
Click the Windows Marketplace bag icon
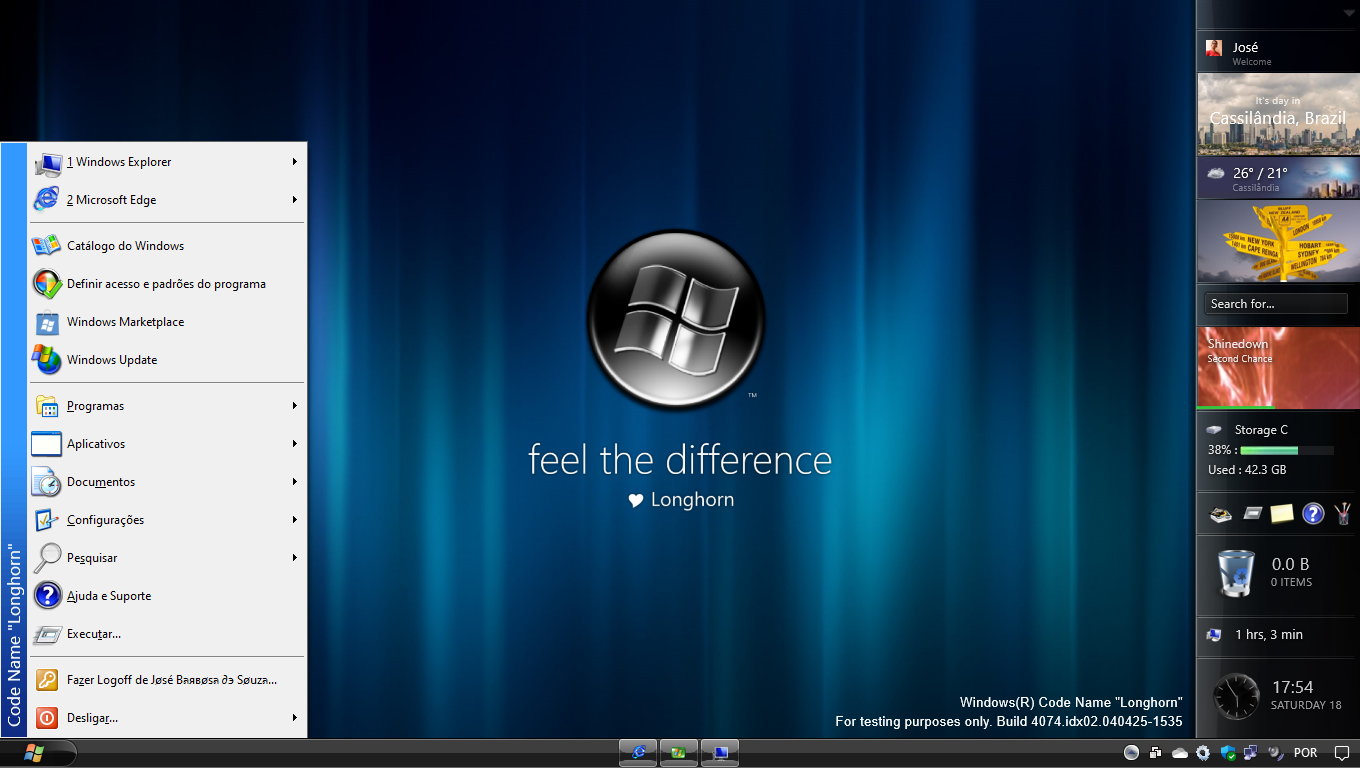[x=47, y=322]
